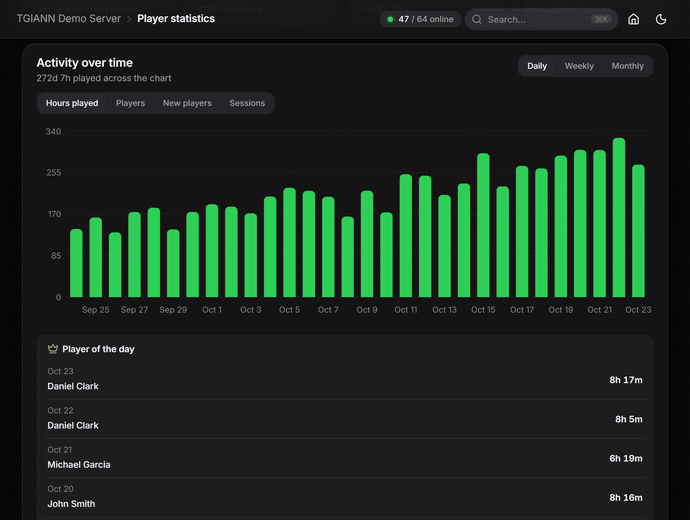This screenshot has height=520, width=690.
Task: Click the 8h 16m playtime value
Action: pos(626,498)
